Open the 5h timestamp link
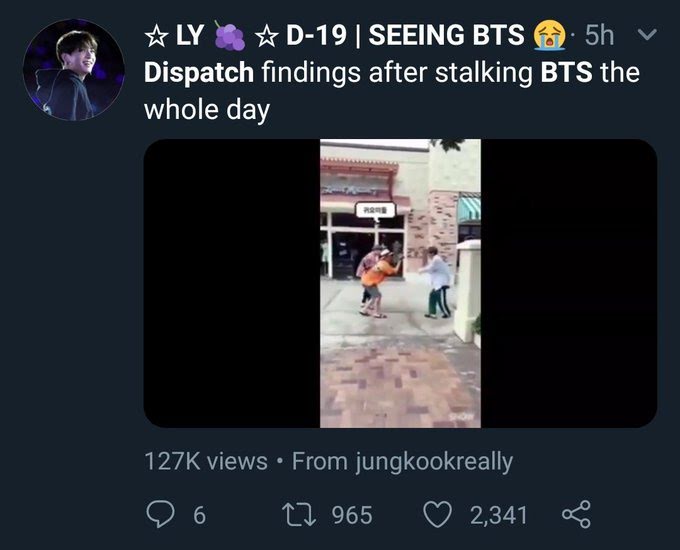The width and height of the screenshot is (680, 550). [x=598, y=36]
